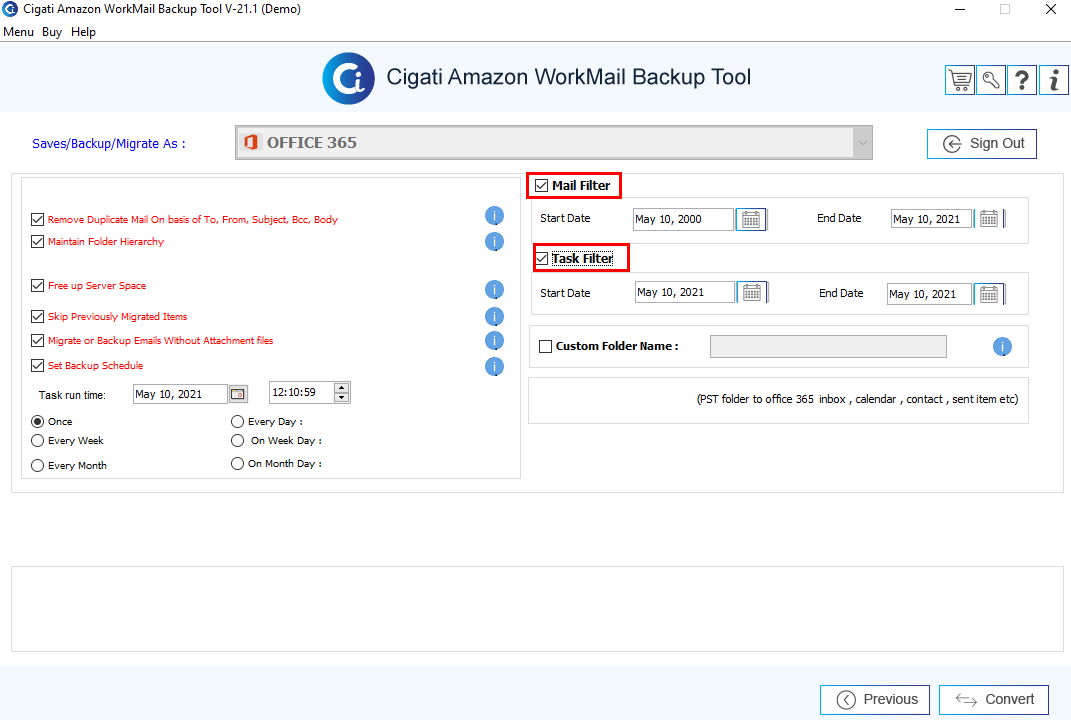The image size is (1071, 720).
Task: Select Every Month radio button
Action: pos(38,465)
